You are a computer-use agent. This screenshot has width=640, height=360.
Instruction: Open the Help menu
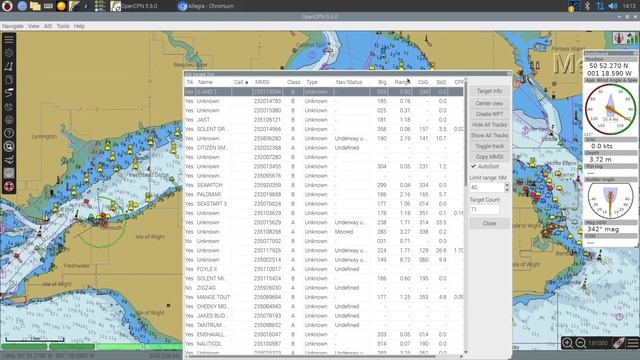[x=79, y=26]
